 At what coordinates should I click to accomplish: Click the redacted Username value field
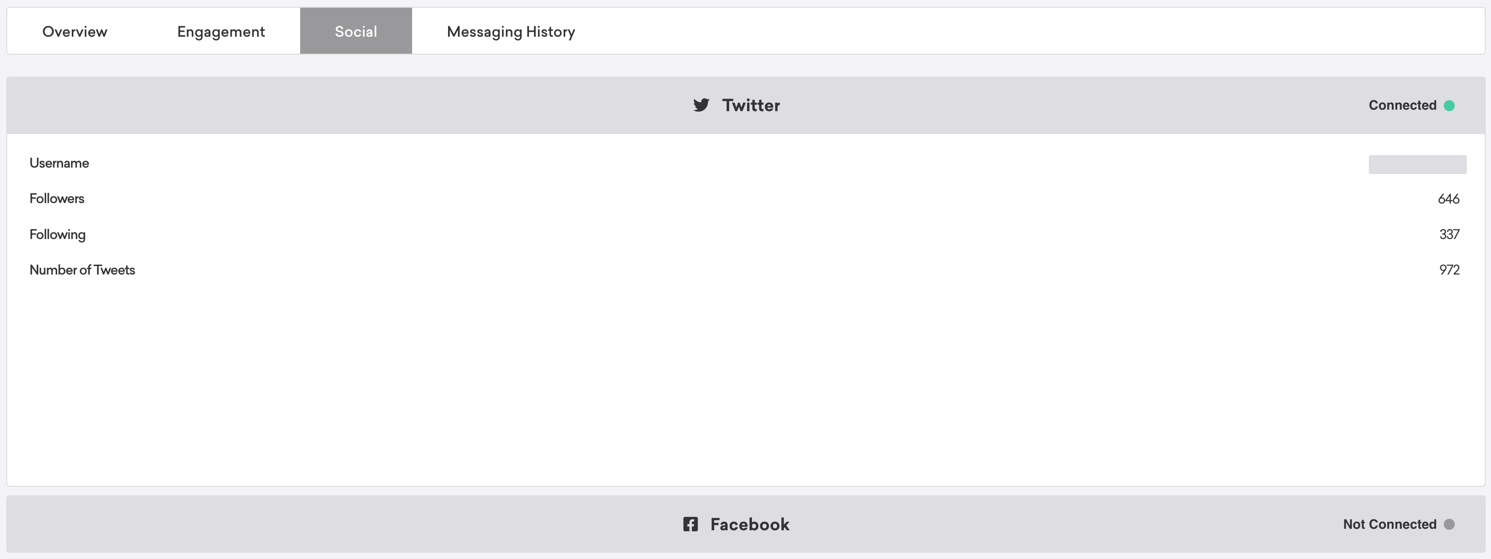coord(1417,164)
